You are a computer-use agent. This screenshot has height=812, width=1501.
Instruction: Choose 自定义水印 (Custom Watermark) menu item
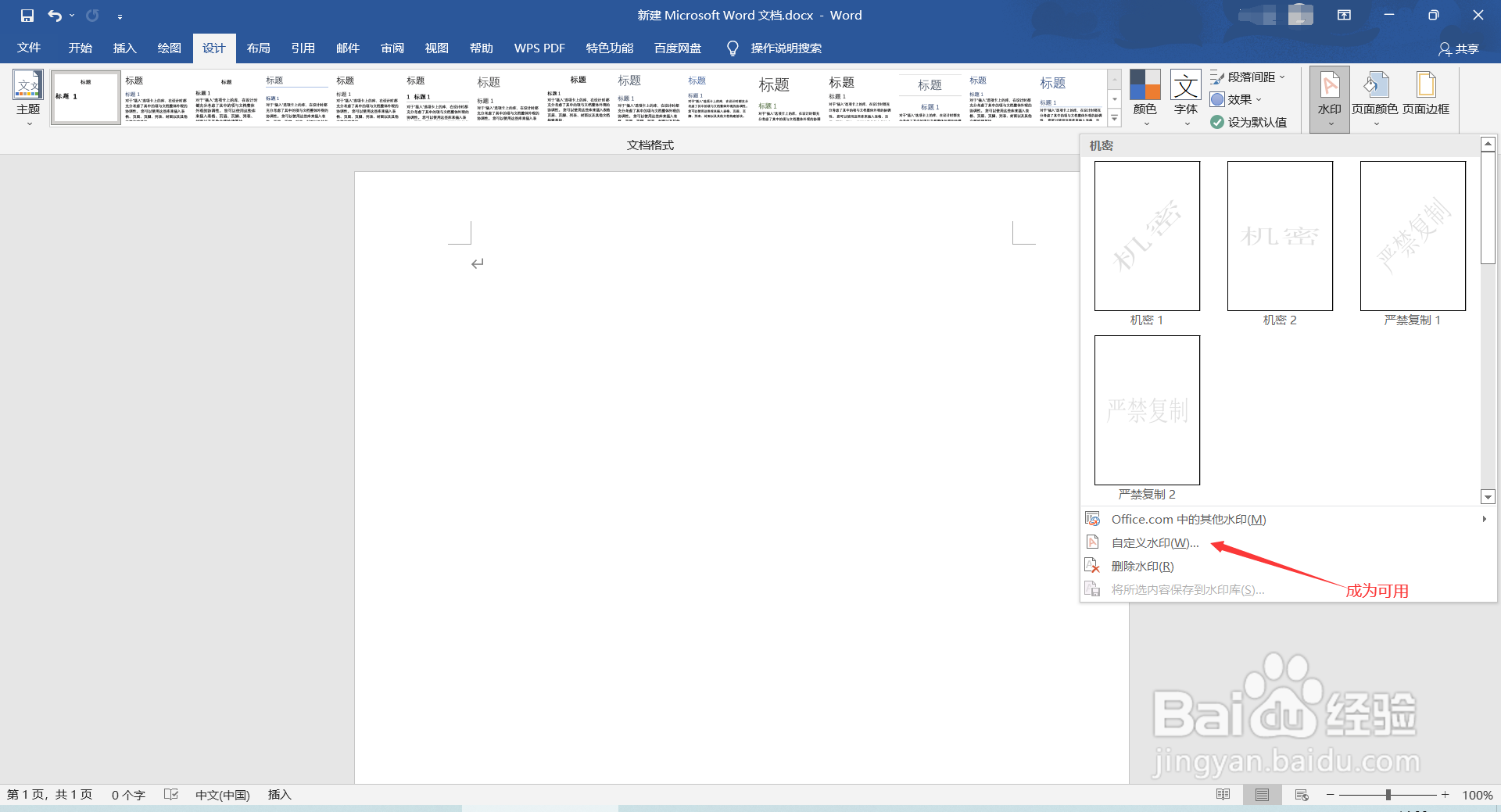[x=1288, y=543]
